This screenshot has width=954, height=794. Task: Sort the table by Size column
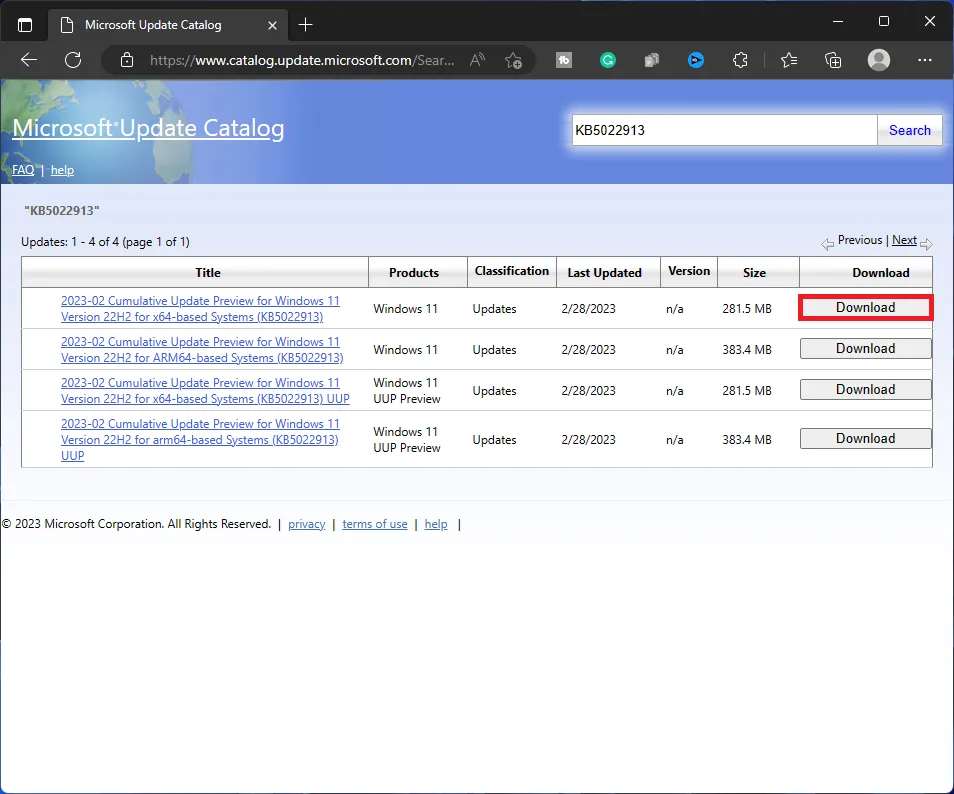(754, 273)
